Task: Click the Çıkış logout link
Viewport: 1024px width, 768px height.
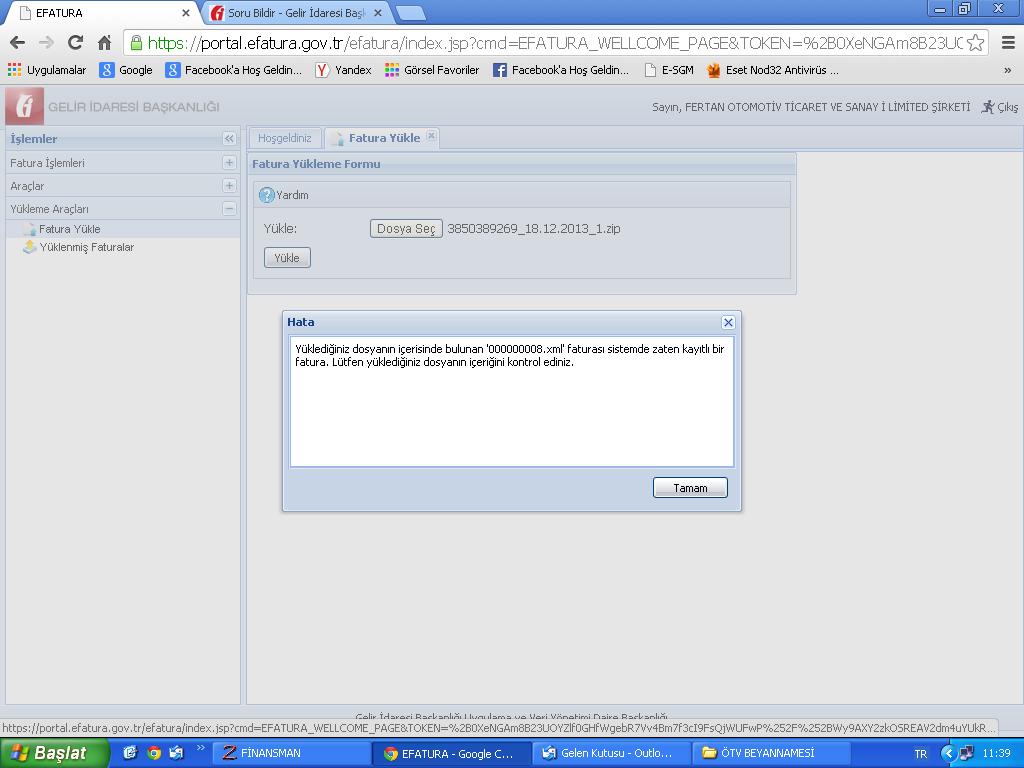Action: click(x=1000, y=107)
